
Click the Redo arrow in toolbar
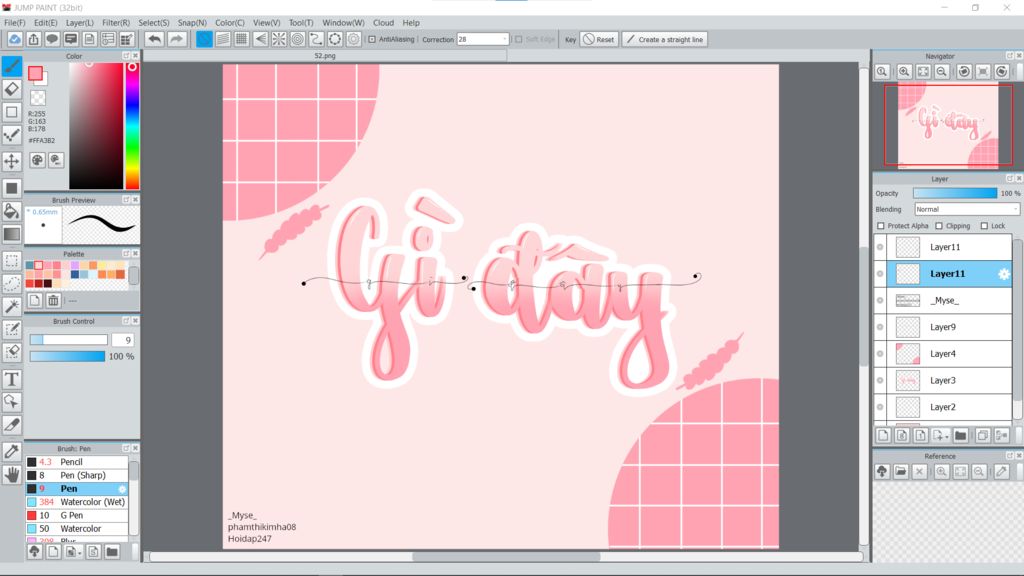pyautogui.click(x=176, y=39)
